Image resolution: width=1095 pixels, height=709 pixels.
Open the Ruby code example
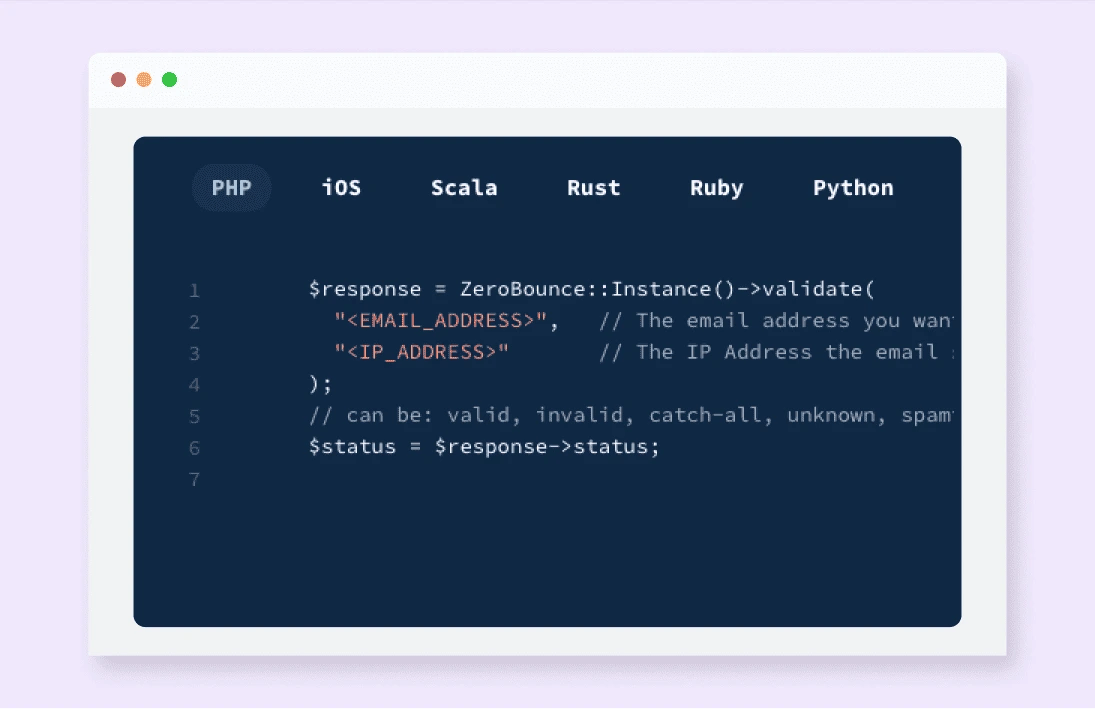coord(716,187)
